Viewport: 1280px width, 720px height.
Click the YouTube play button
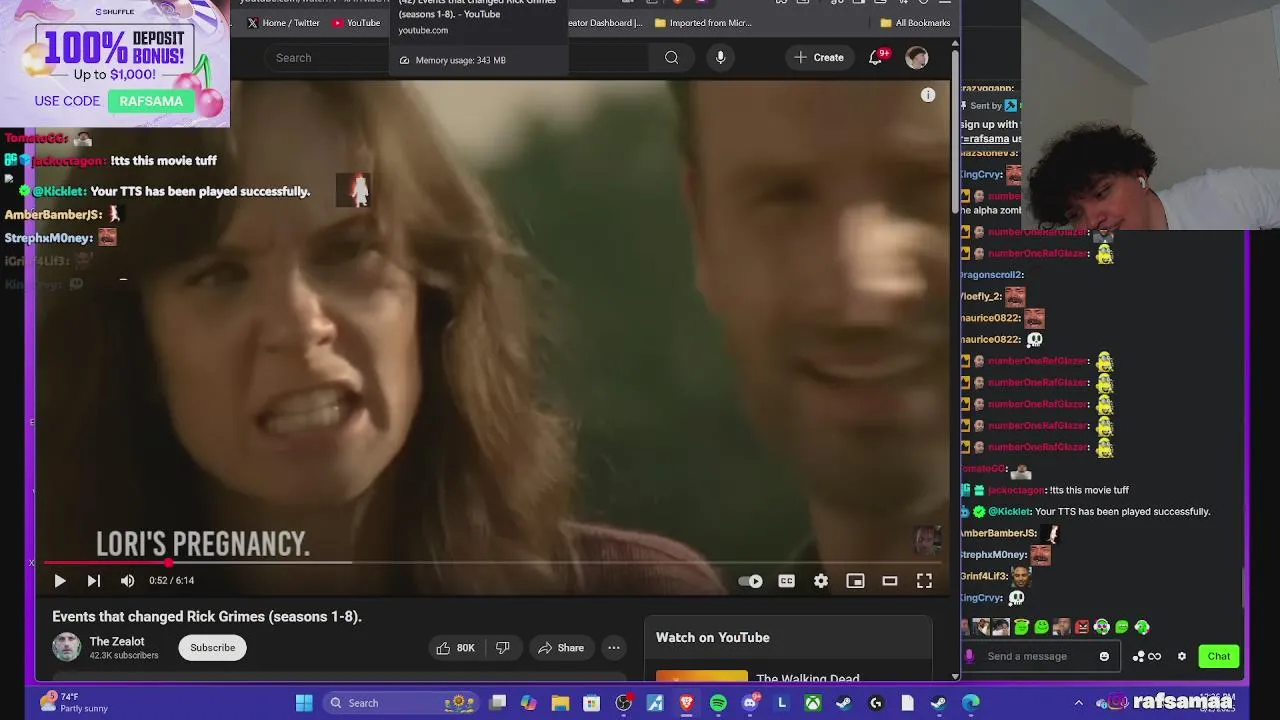pyautogui.click(x=59, y=581)
